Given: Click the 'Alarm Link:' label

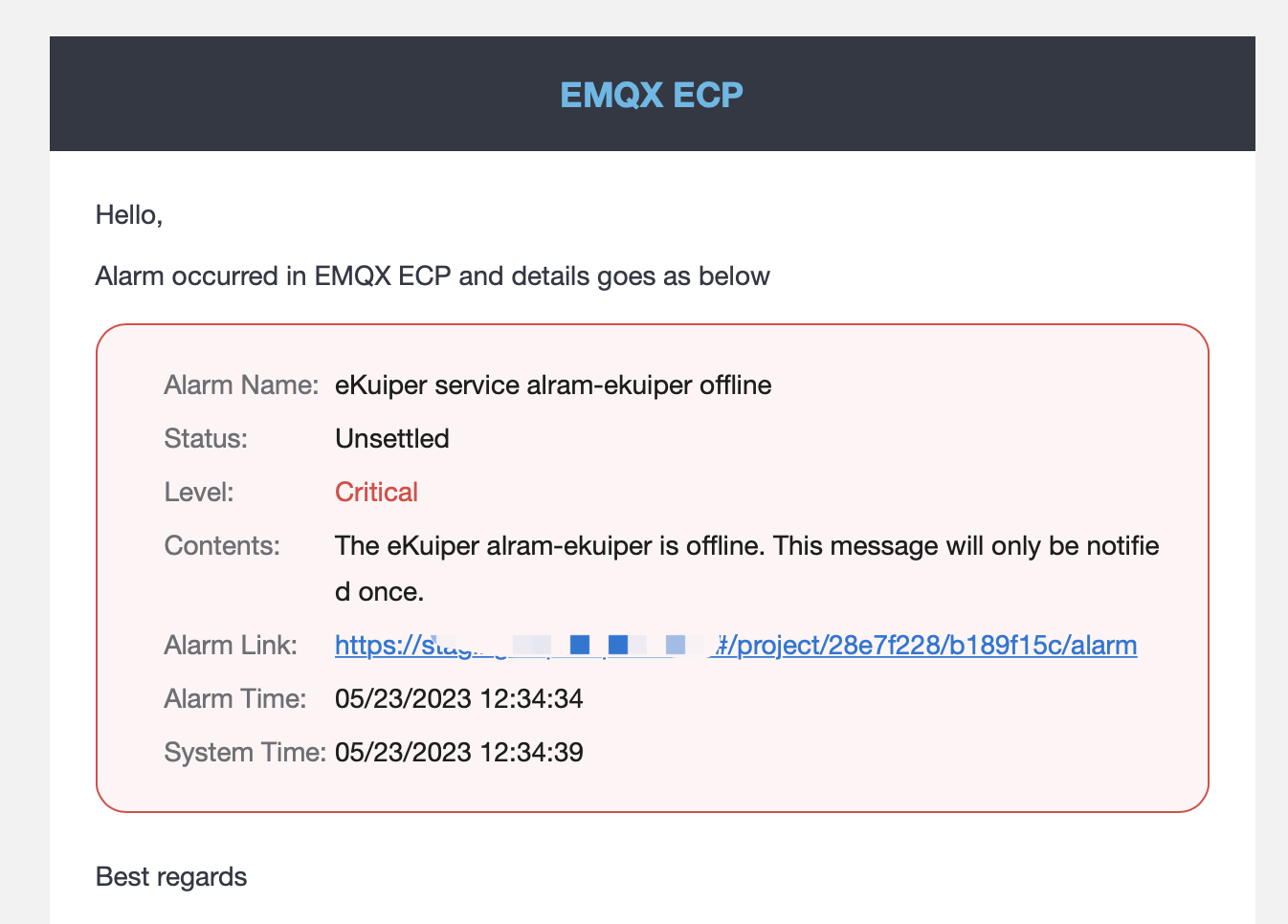Looking at the screenshot, I should pyautogui.click(x=231, y=646).
